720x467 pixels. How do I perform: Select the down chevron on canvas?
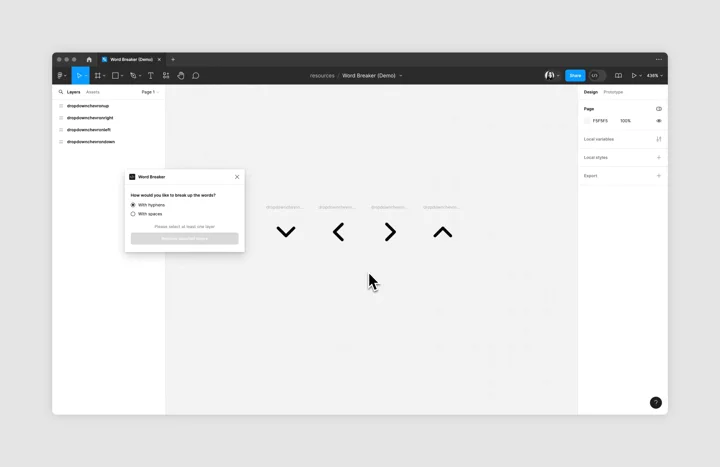pyautogui.click(x=286, y=232)
